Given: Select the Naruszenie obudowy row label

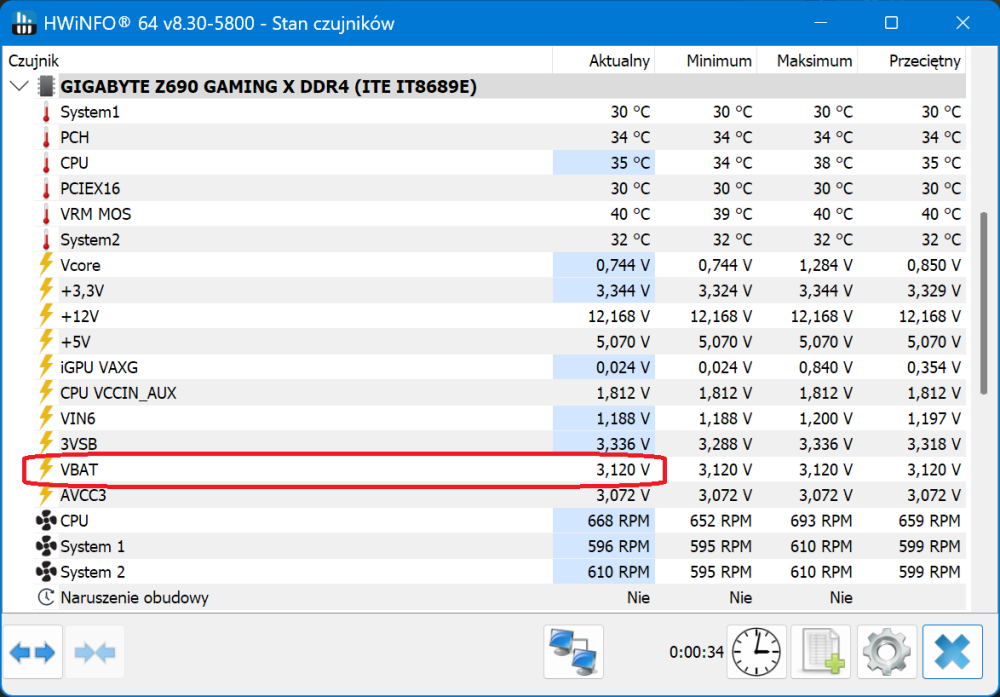Looking at the screenshot, I should coord(135,598).
